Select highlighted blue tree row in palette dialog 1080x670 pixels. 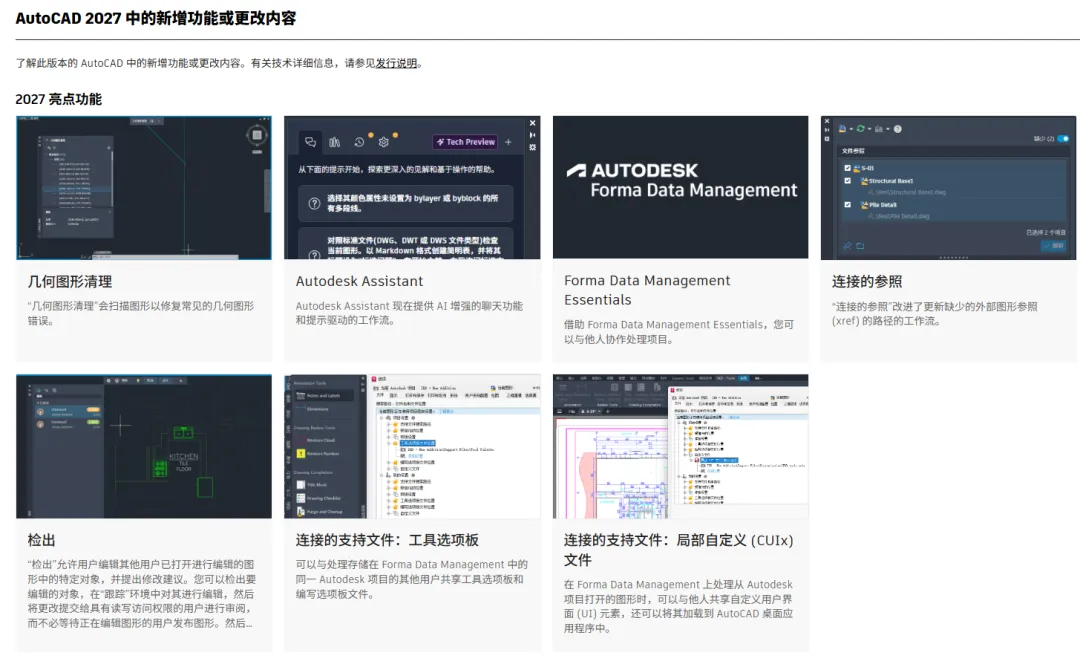[x=418, y=443]
